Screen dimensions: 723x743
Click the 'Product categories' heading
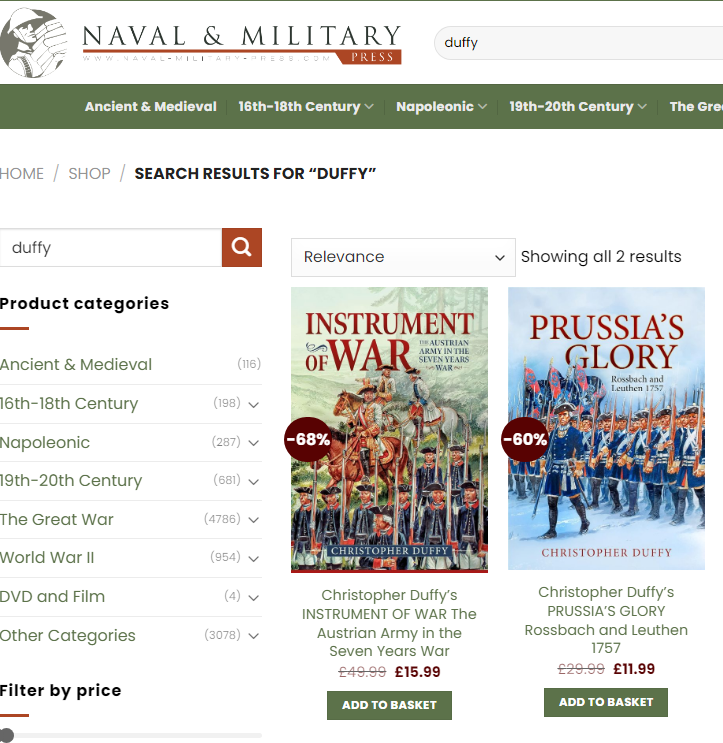pyautogui.click(x=84, y=303)
